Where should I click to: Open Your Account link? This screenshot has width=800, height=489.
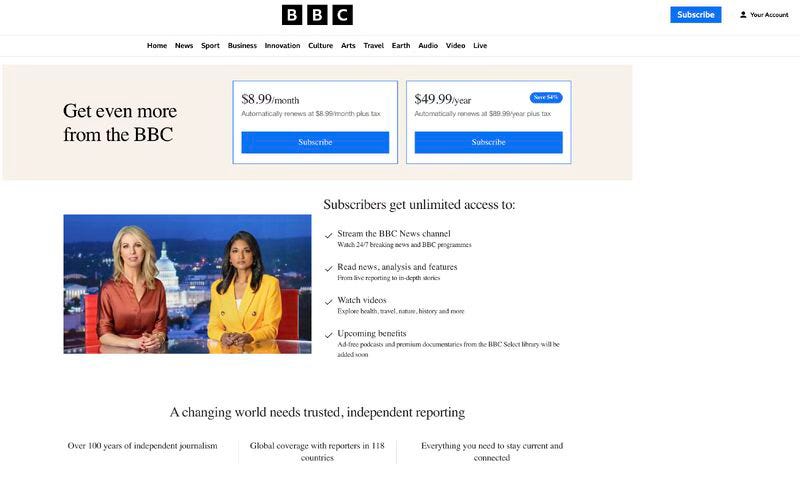coord(764,15)
